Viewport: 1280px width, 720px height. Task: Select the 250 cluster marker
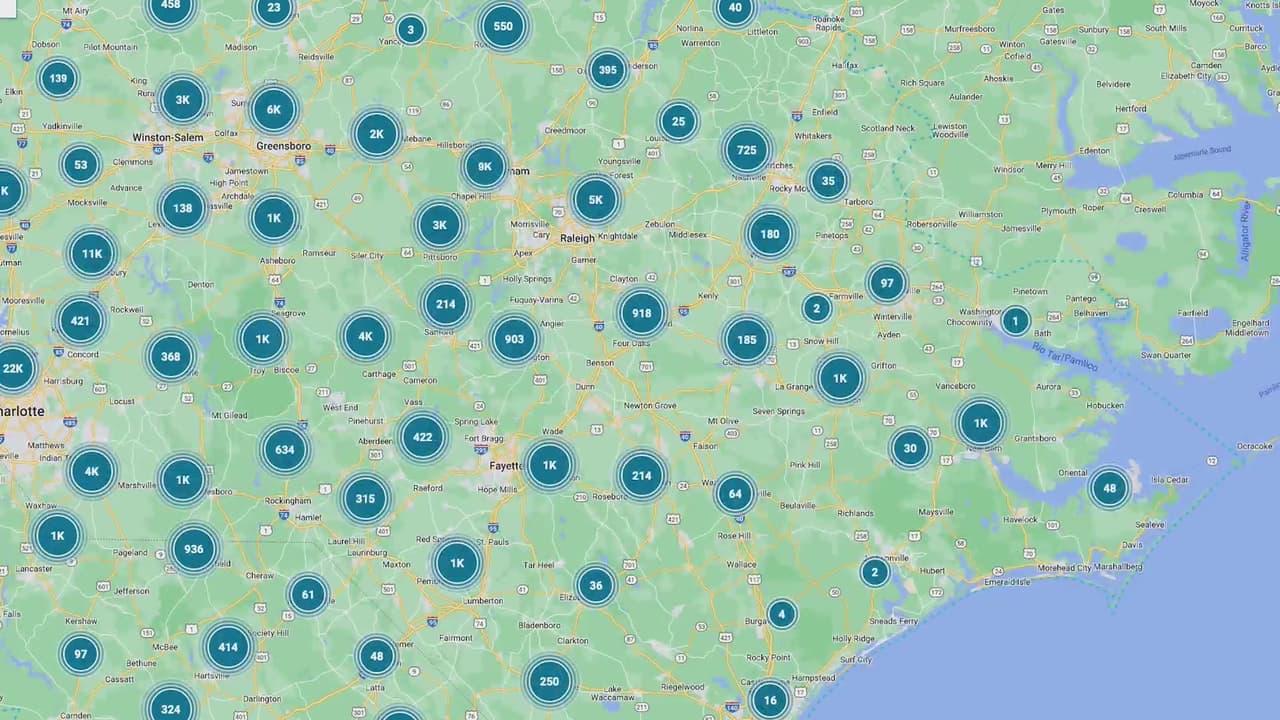click(549, 682)
